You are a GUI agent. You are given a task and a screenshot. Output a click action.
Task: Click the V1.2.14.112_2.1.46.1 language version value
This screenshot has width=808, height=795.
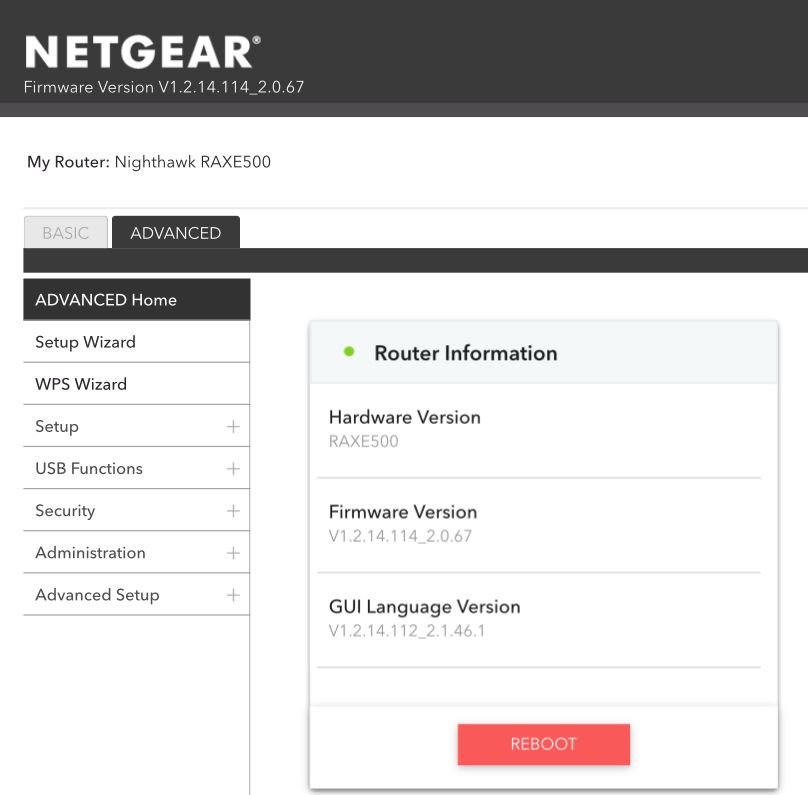(407, 631)
